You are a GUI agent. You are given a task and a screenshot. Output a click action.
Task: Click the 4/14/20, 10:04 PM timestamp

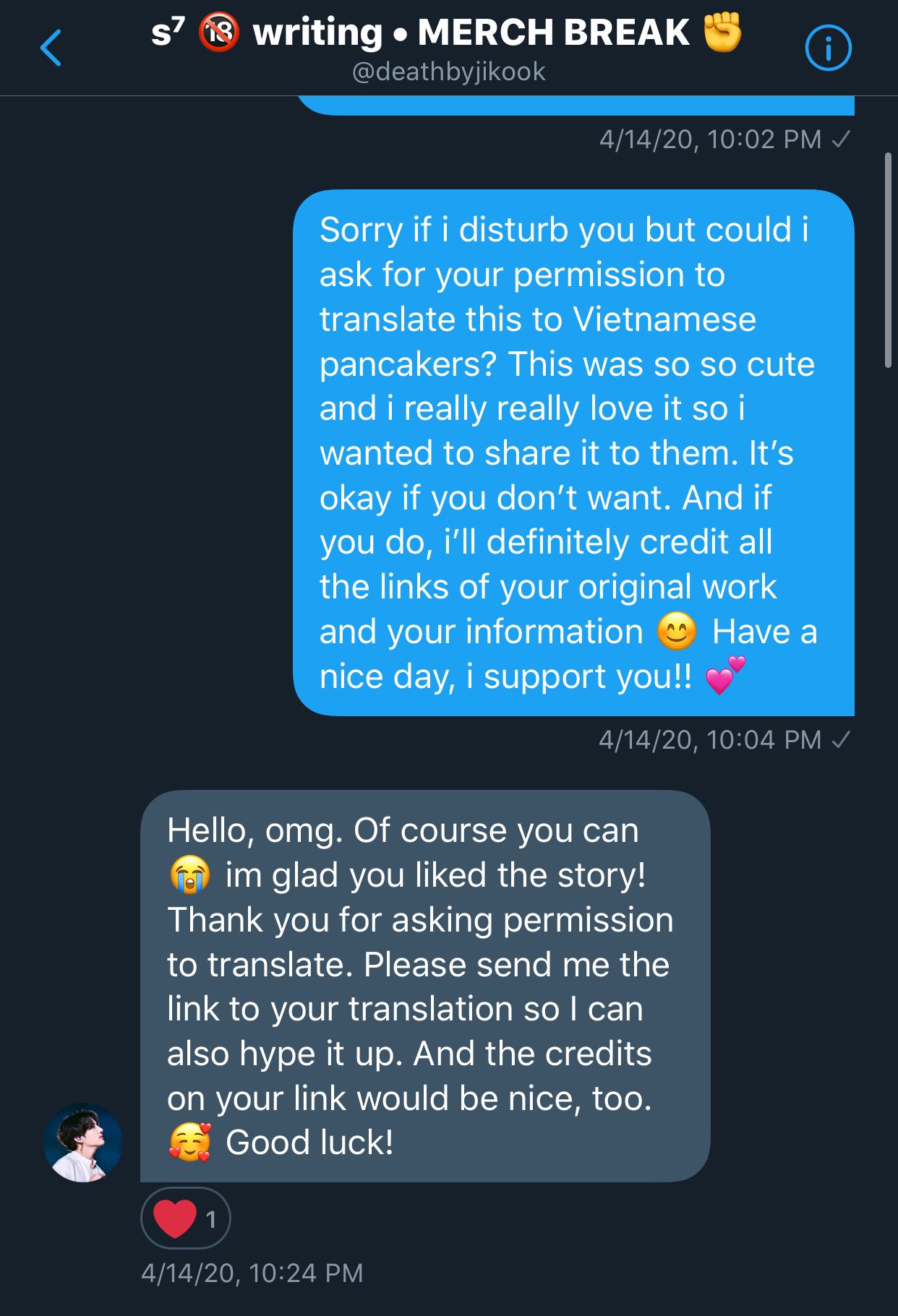(x=709, y=739)
